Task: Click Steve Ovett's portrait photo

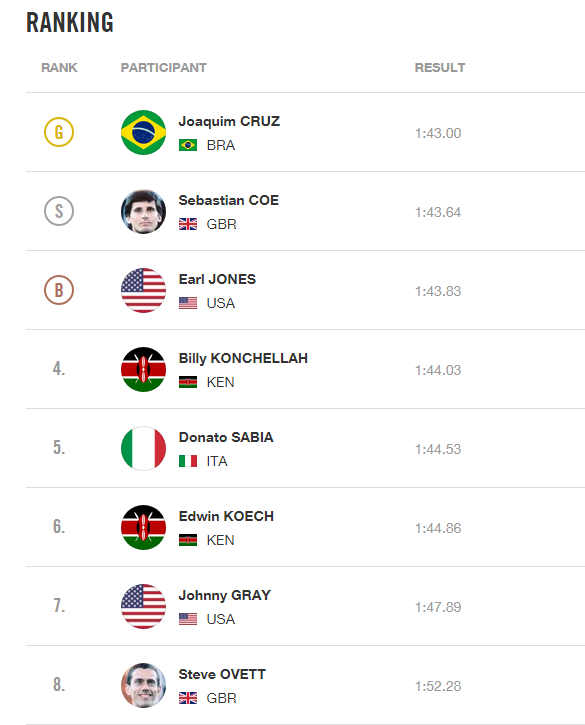Action: [143, 685]
